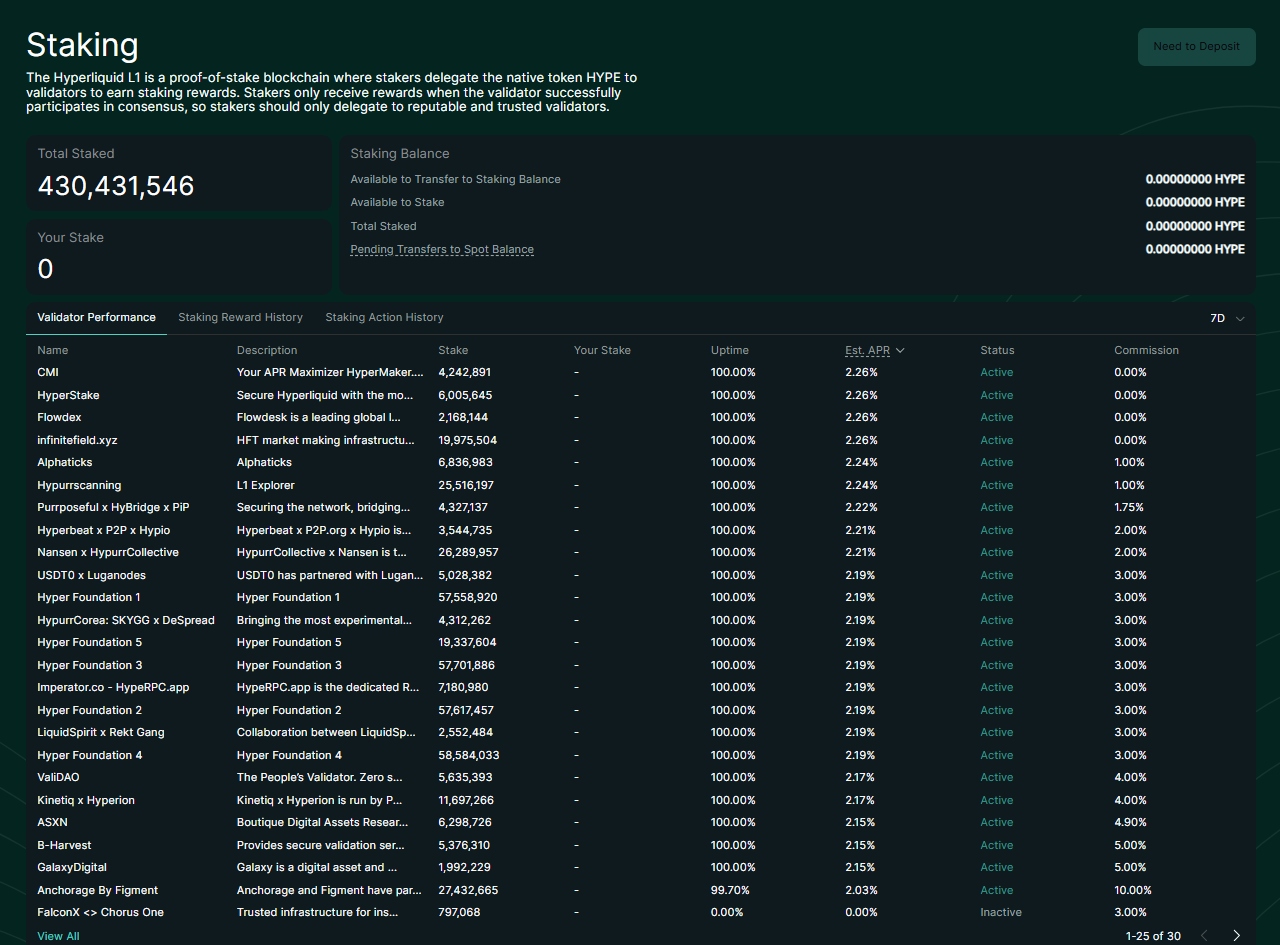Click the View All link
1280x945 pixels.
point(57,935)
